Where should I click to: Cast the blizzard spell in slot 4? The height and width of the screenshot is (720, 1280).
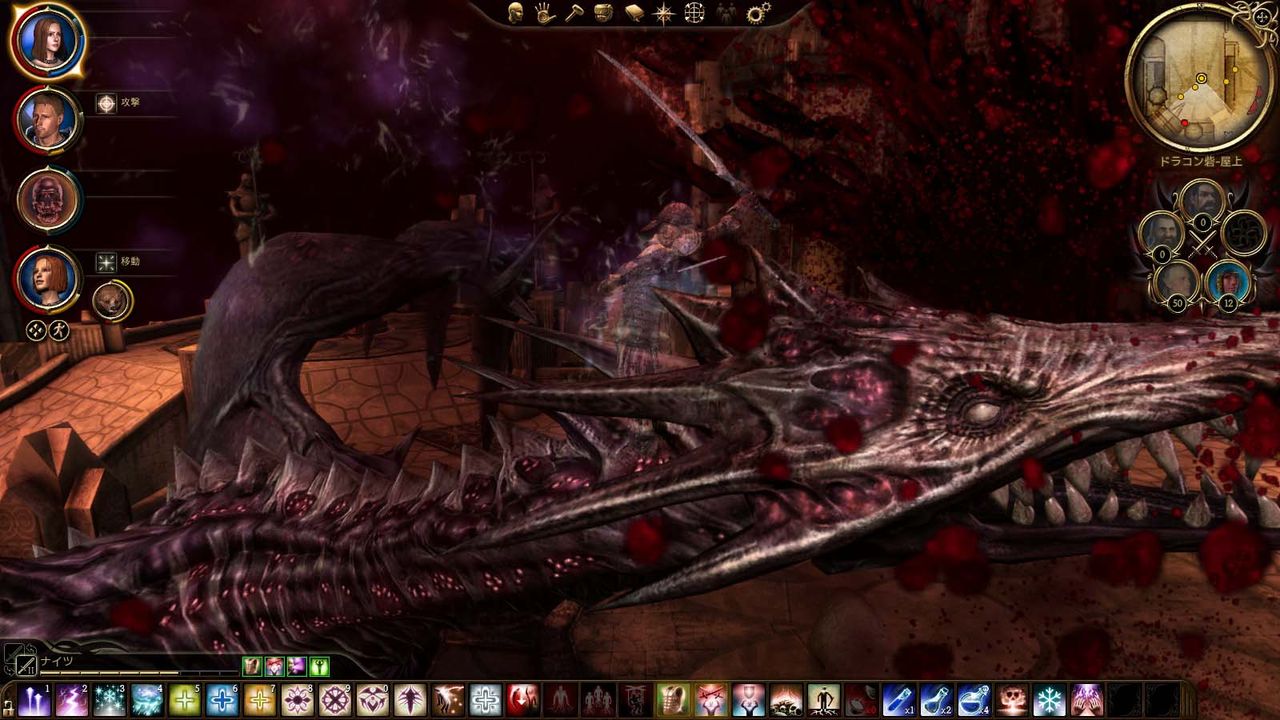[147, 700]
